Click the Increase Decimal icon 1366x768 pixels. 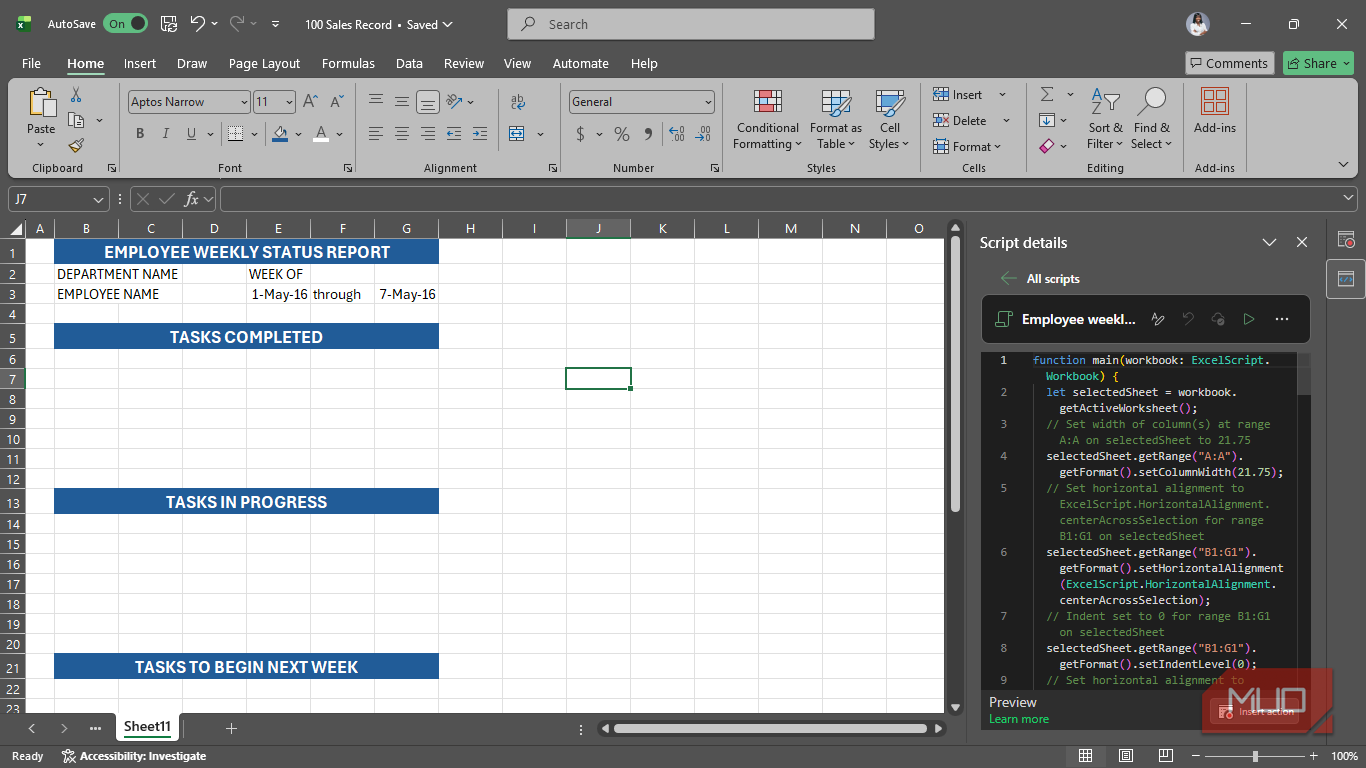[677, 134]
